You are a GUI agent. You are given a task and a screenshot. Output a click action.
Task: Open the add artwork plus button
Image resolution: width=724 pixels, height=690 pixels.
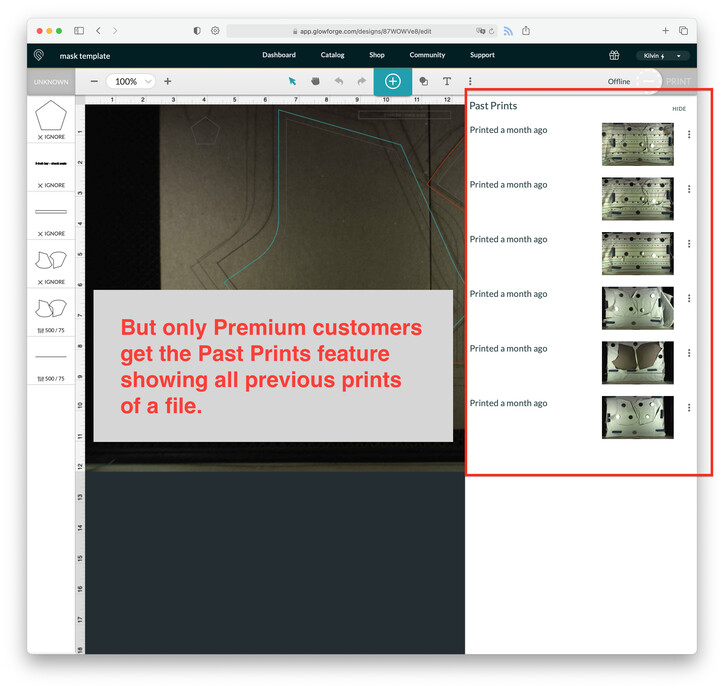click(392, 81)
